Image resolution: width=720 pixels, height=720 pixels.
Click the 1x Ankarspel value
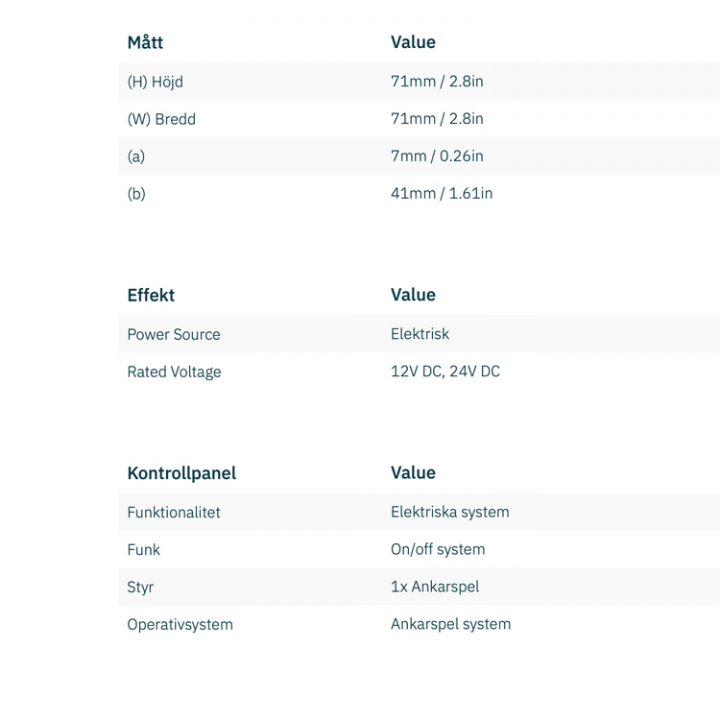(435, 587)
